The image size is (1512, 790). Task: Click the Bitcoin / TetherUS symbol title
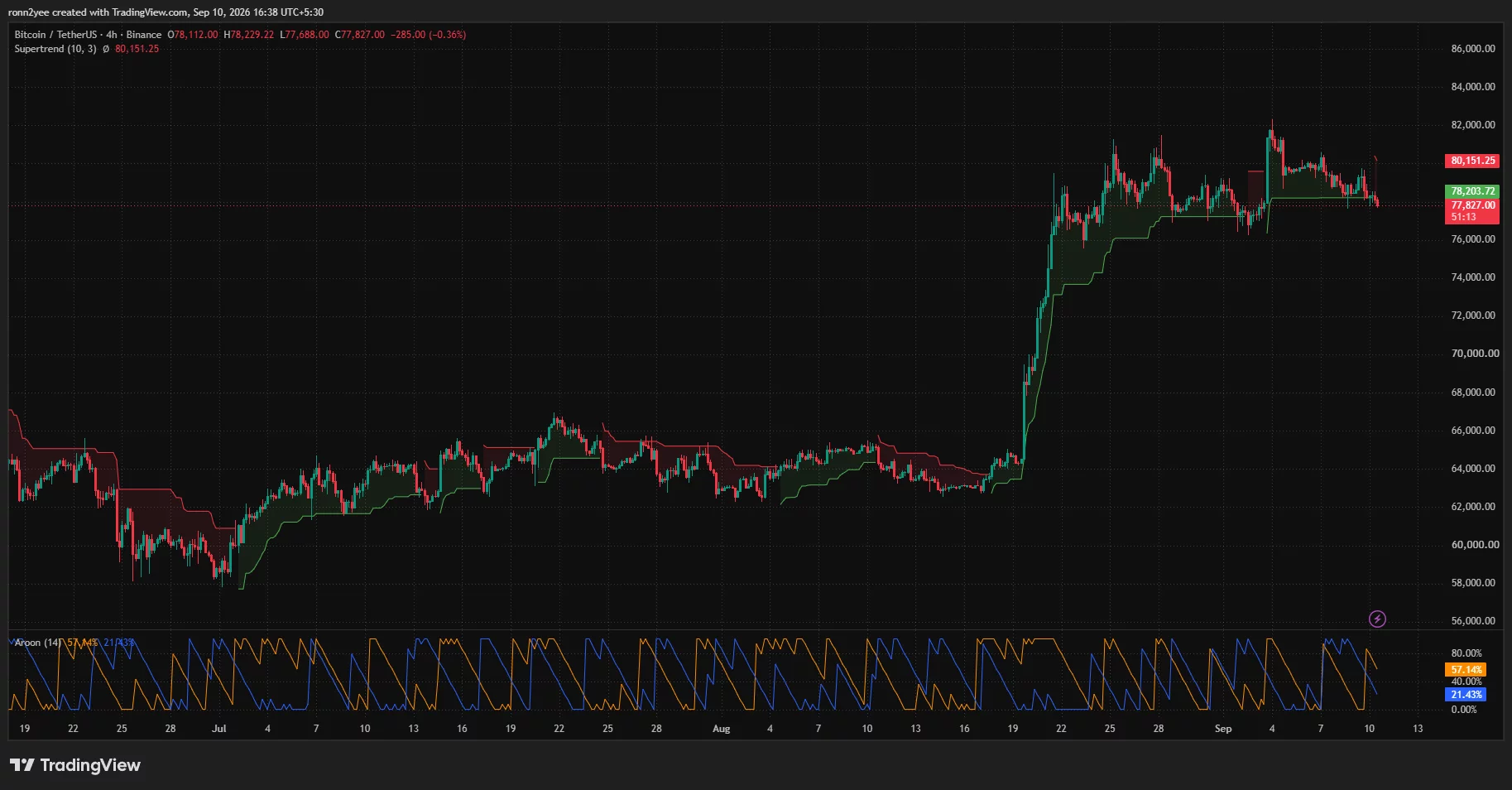(x=55, y=35)
